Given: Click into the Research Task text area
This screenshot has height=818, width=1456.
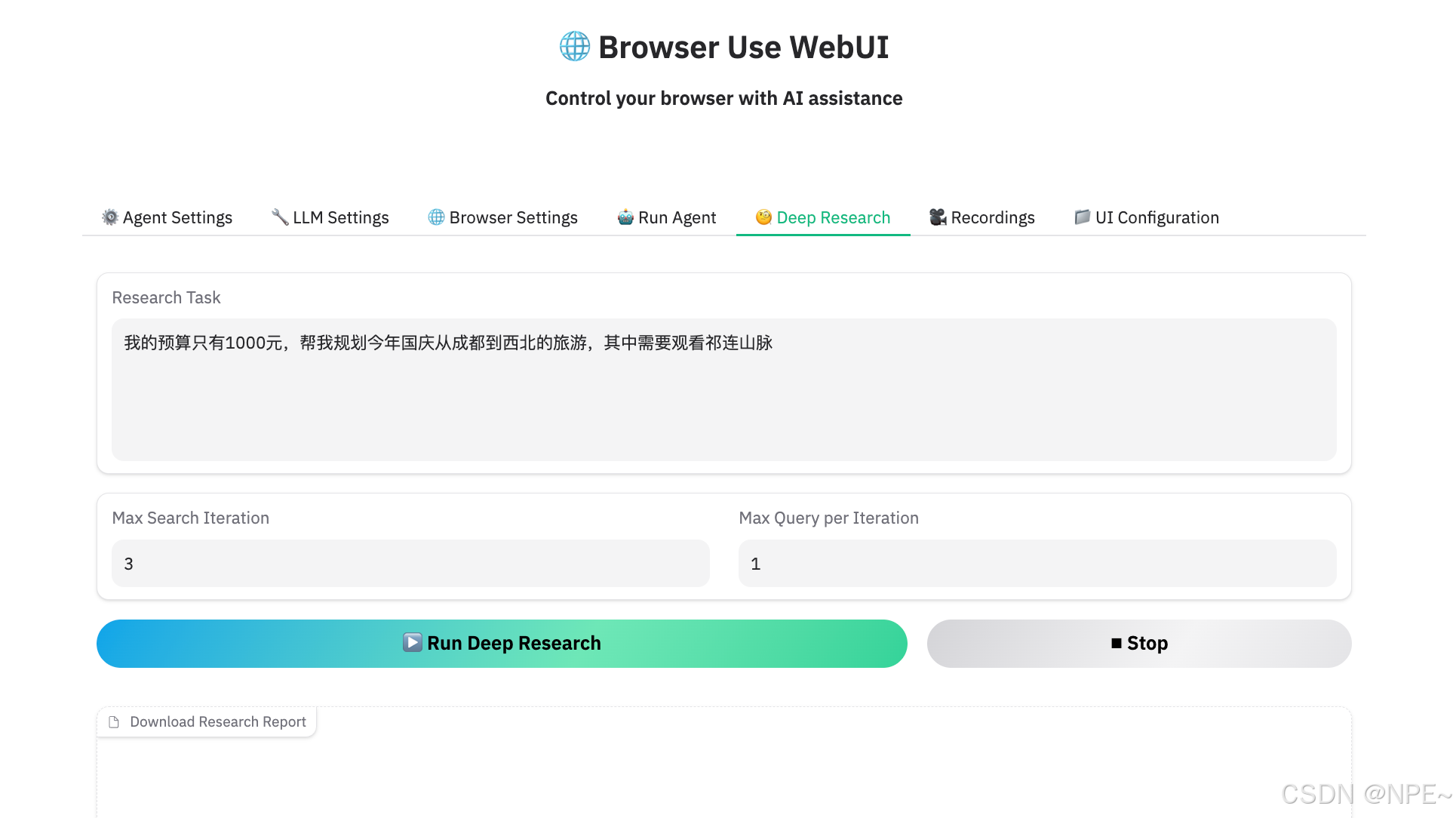Looking at the screenshot, I should 723,389.
